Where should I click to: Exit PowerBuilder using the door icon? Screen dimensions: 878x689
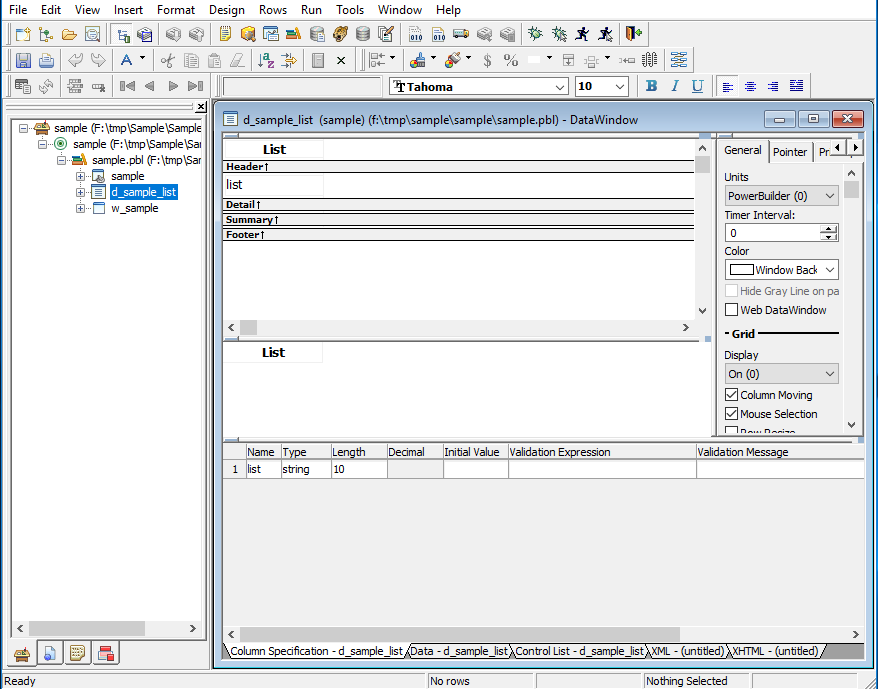pyautogui.click(x=634, y=33)
